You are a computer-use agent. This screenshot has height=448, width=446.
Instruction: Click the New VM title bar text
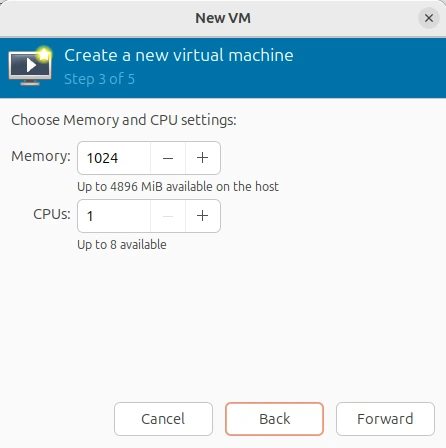[223, 18]
